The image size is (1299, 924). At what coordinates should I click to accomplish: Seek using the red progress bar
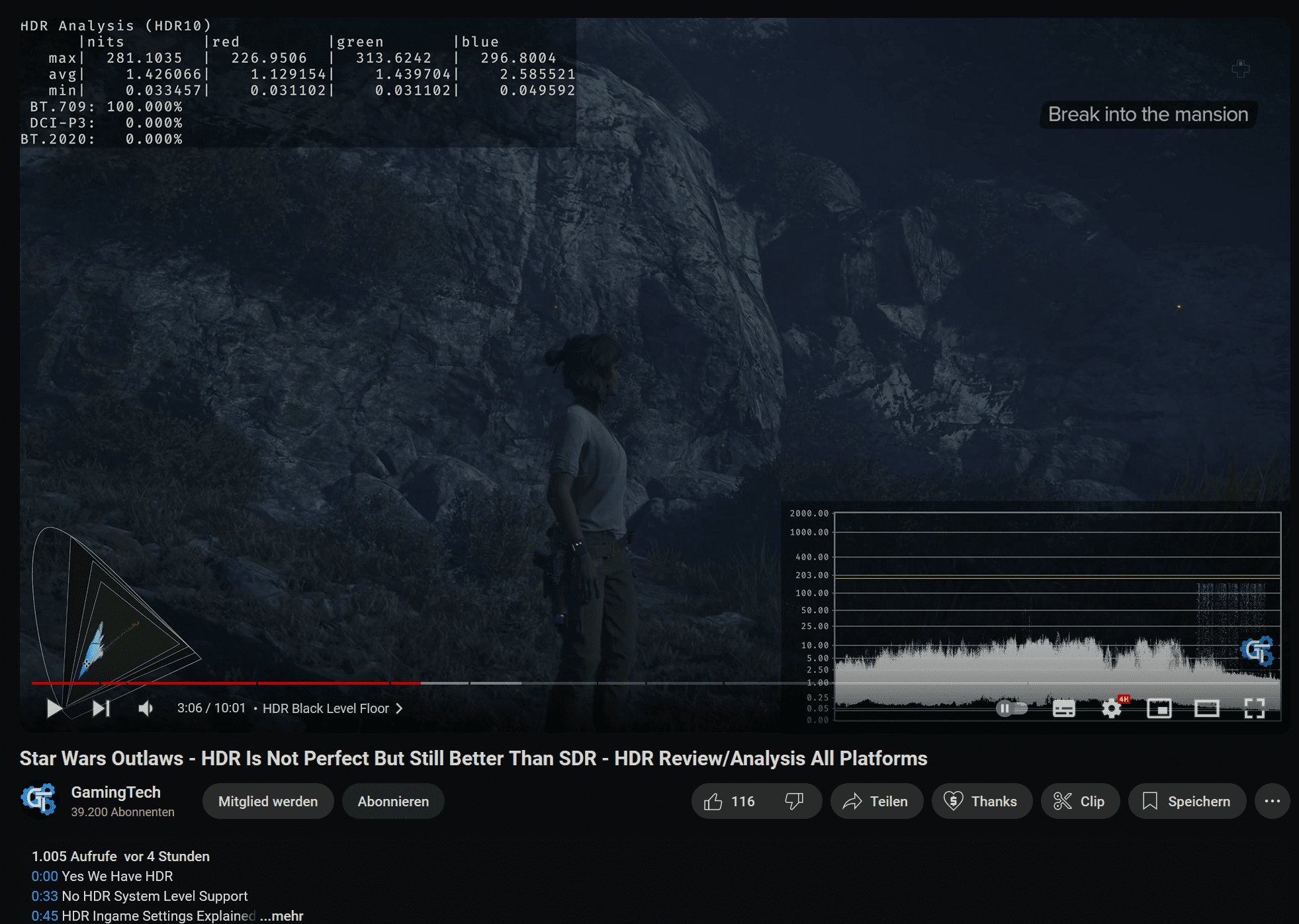coord(225,683)
